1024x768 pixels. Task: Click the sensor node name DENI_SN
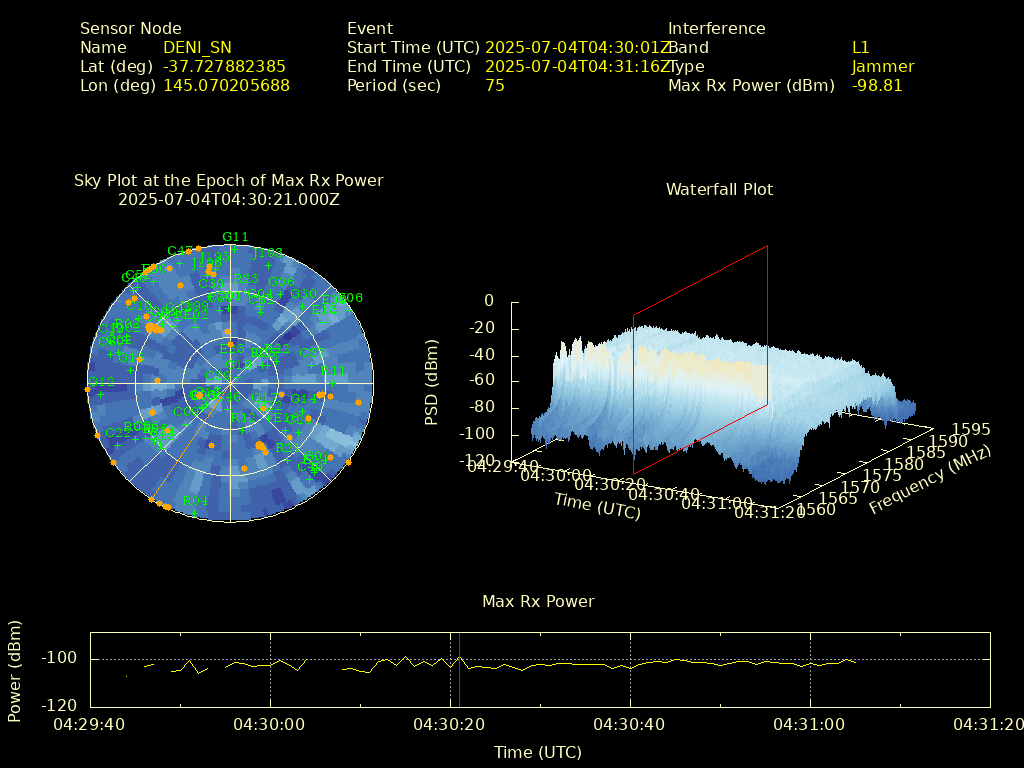click(x=196, y=47)
